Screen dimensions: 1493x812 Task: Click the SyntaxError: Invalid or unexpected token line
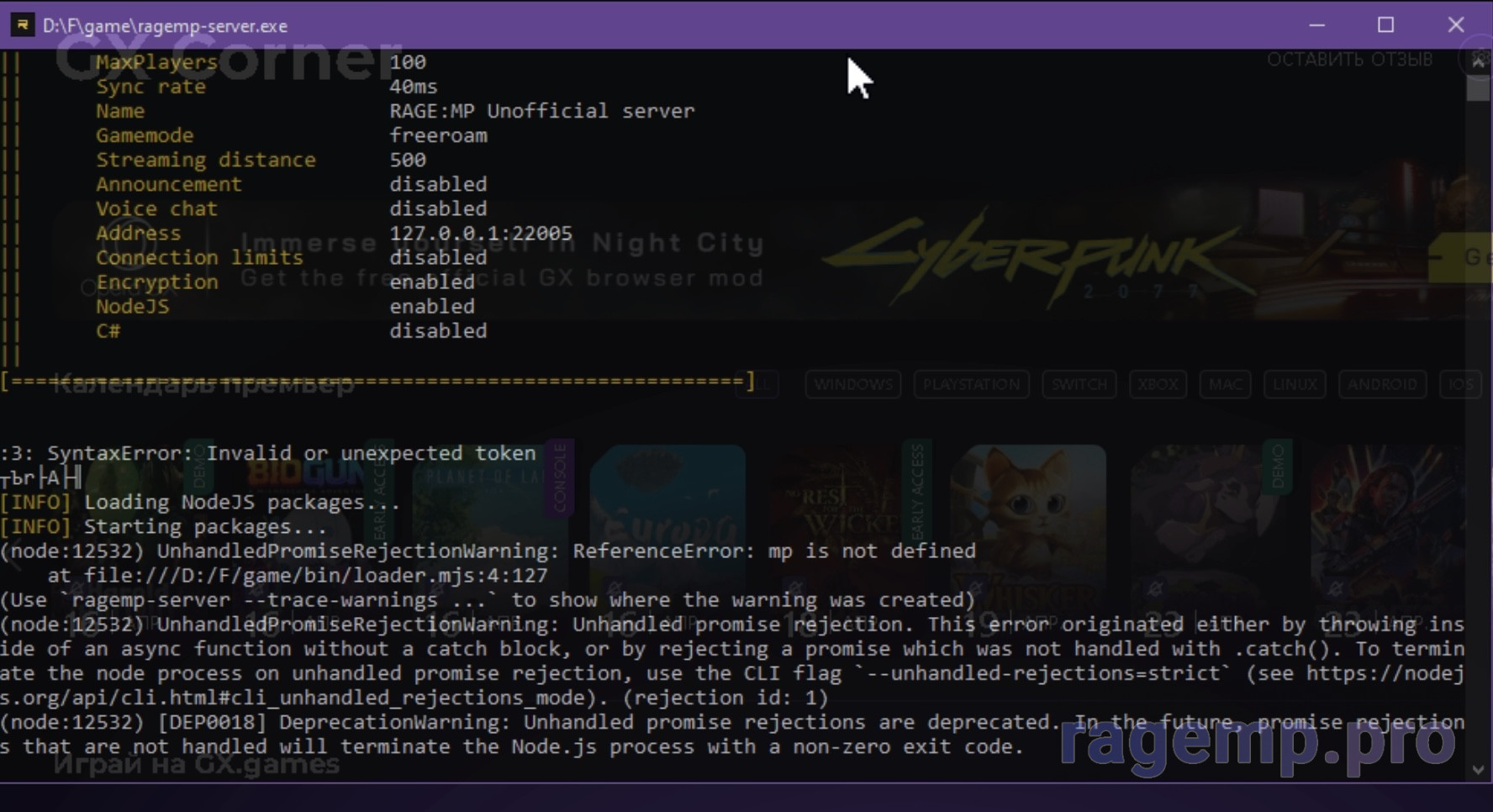coord(268,453)
